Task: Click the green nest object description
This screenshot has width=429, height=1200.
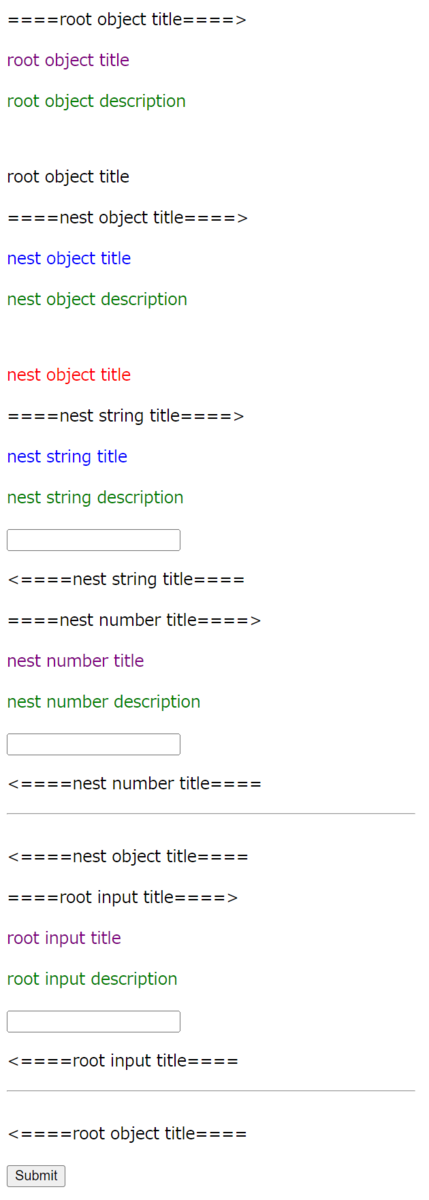Action: 97,299
